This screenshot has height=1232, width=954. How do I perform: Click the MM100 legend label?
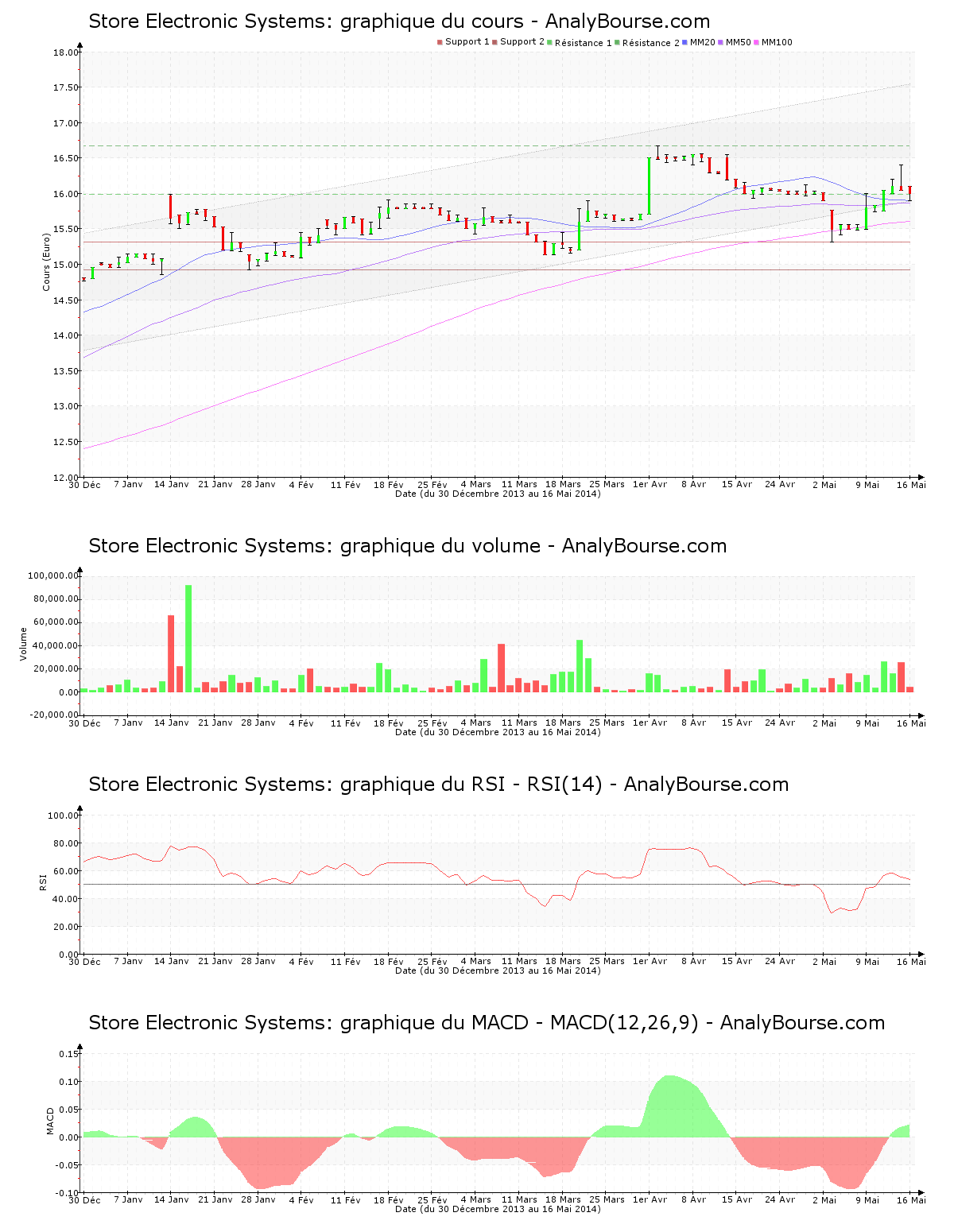777,42
